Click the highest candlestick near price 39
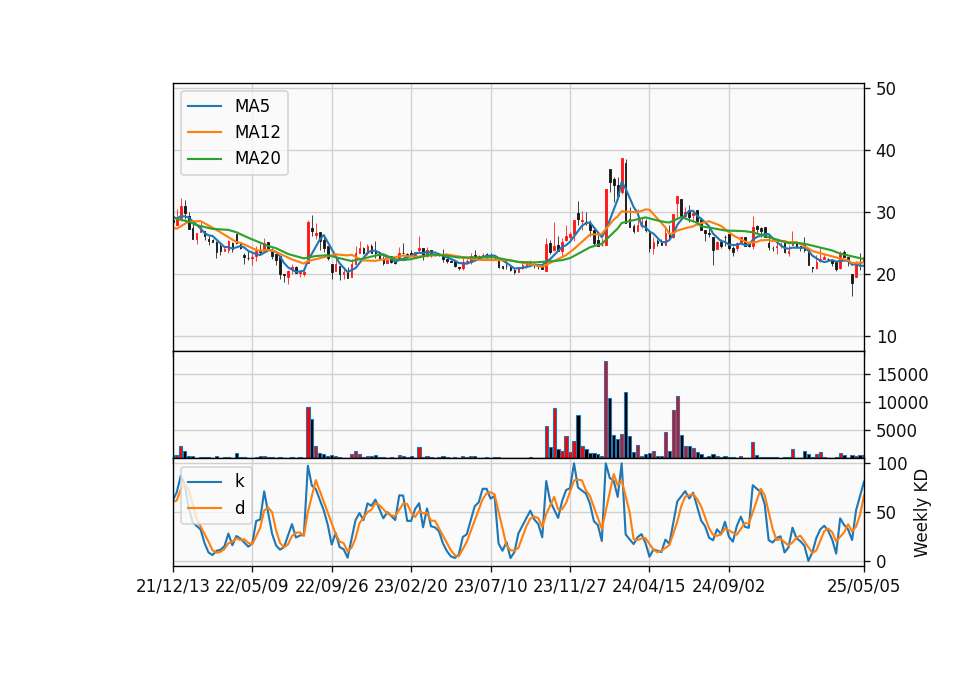Image resolution: width=960 pixels, height=690 pixels. (x=622, y=178)
